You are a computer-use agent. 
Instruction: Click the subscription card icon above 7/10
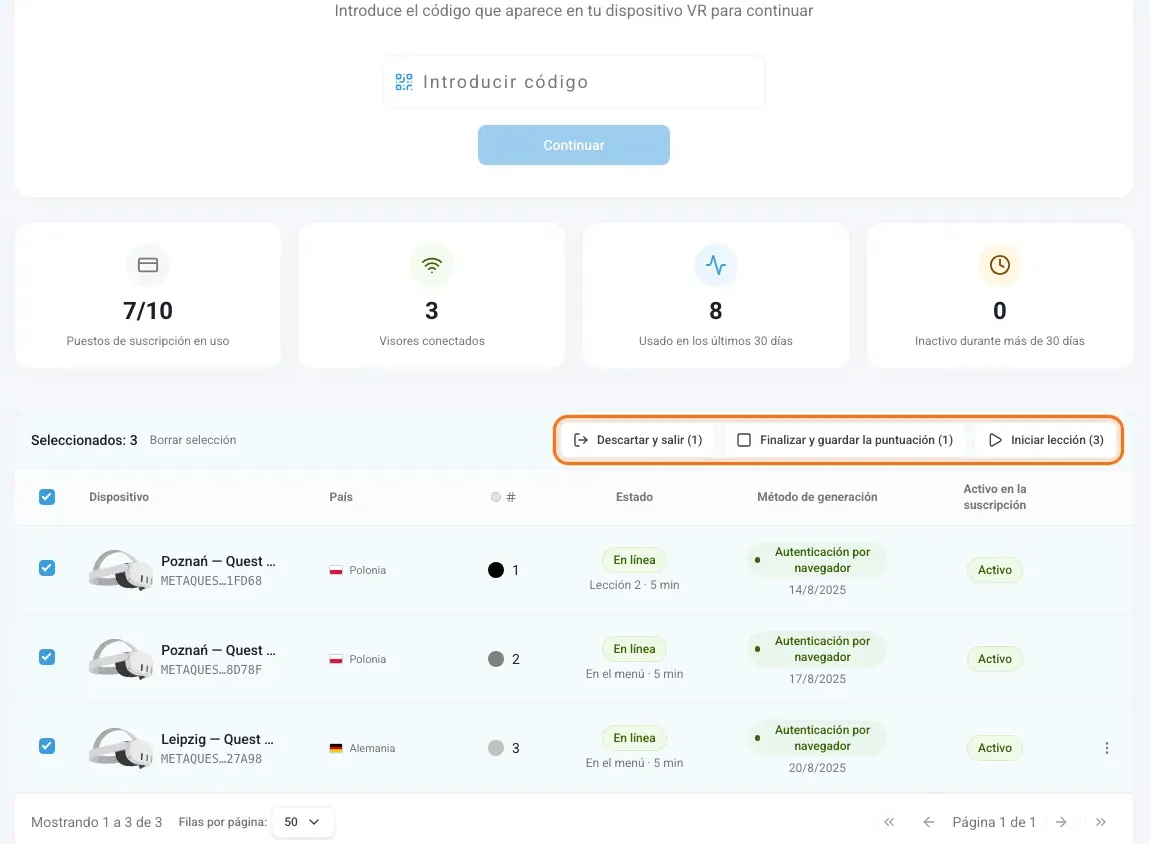tap(148, 265)
